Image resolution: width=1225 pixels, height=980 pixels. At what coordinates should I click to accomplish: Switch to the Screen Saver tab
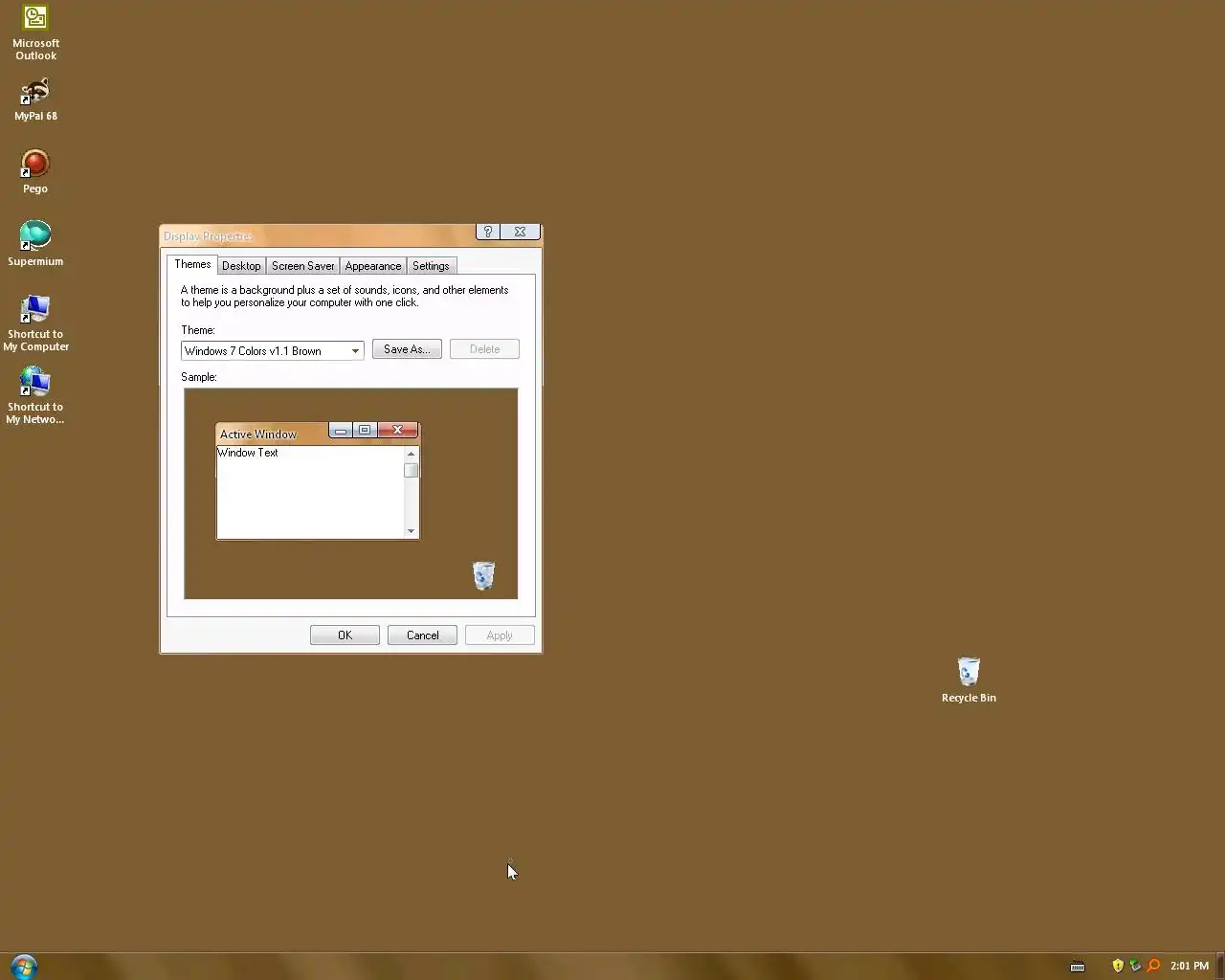pyautogui.click(x=302, y=266)
